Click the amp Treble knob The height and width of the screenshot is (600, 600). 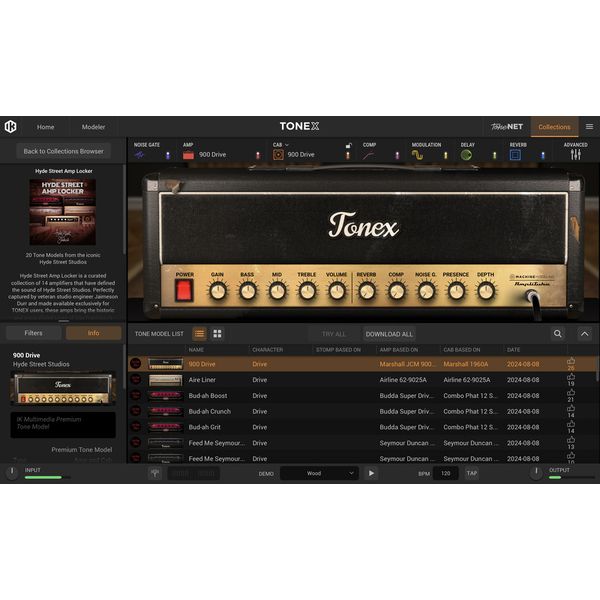click(x=307, y=291)
